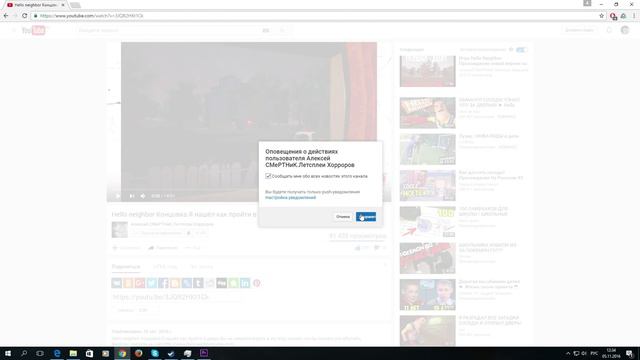The width and height of the screenshot is (640, 360).
Task: Reload the page with refresh icon
Action: 24,16
